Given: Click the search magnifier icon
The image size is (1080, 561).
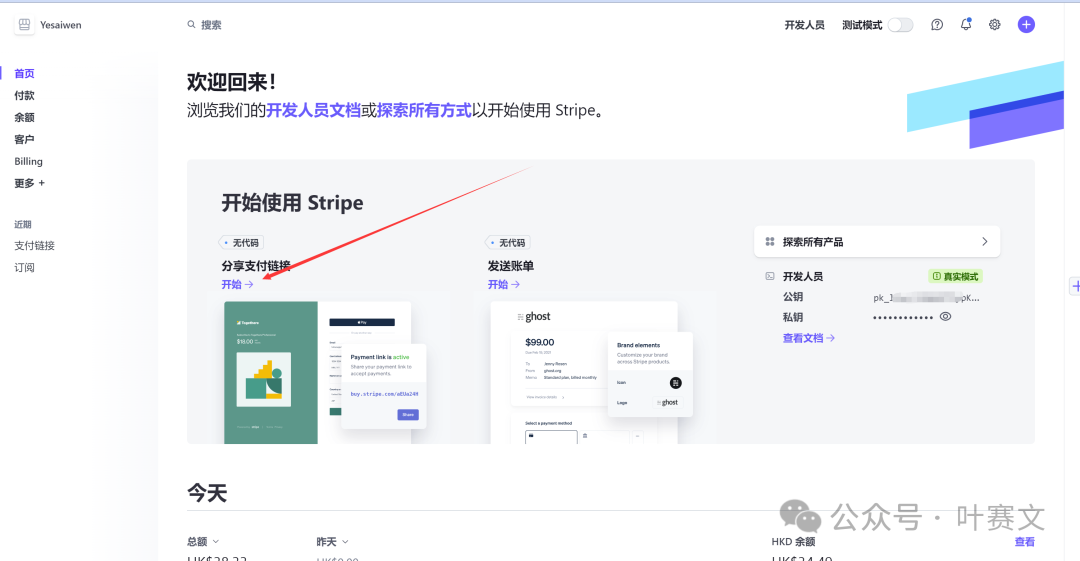Looking at the screenshot, I should point(192,25).
